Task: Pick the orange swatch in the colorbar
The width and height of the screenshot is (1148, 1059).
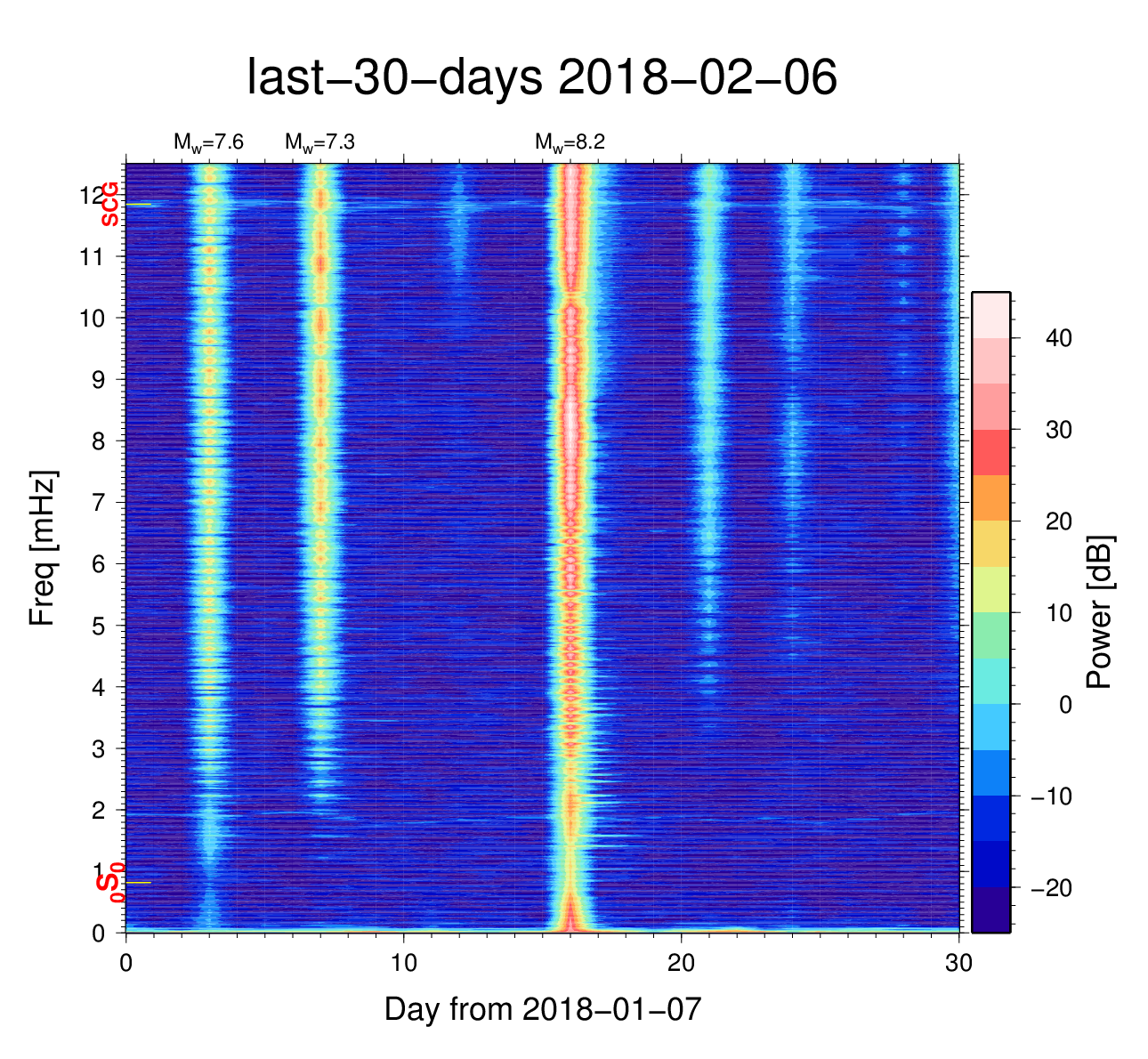Action: pos(990,497)
